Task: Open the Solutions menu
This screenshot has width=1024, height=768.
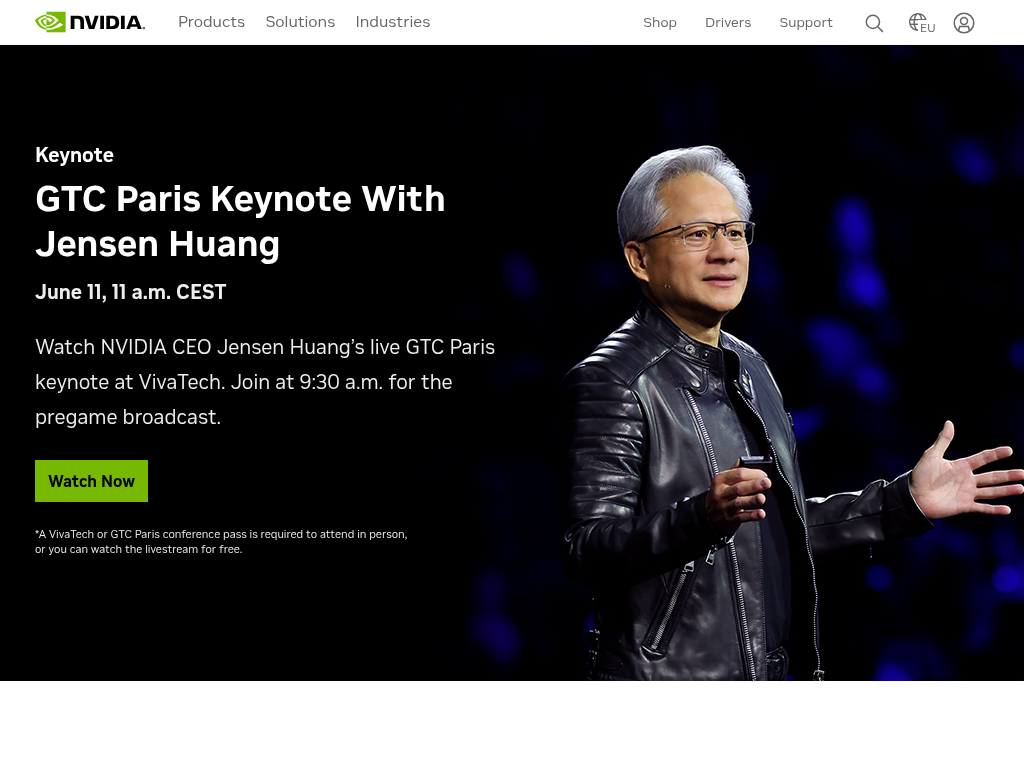Action: click(300, 22)
